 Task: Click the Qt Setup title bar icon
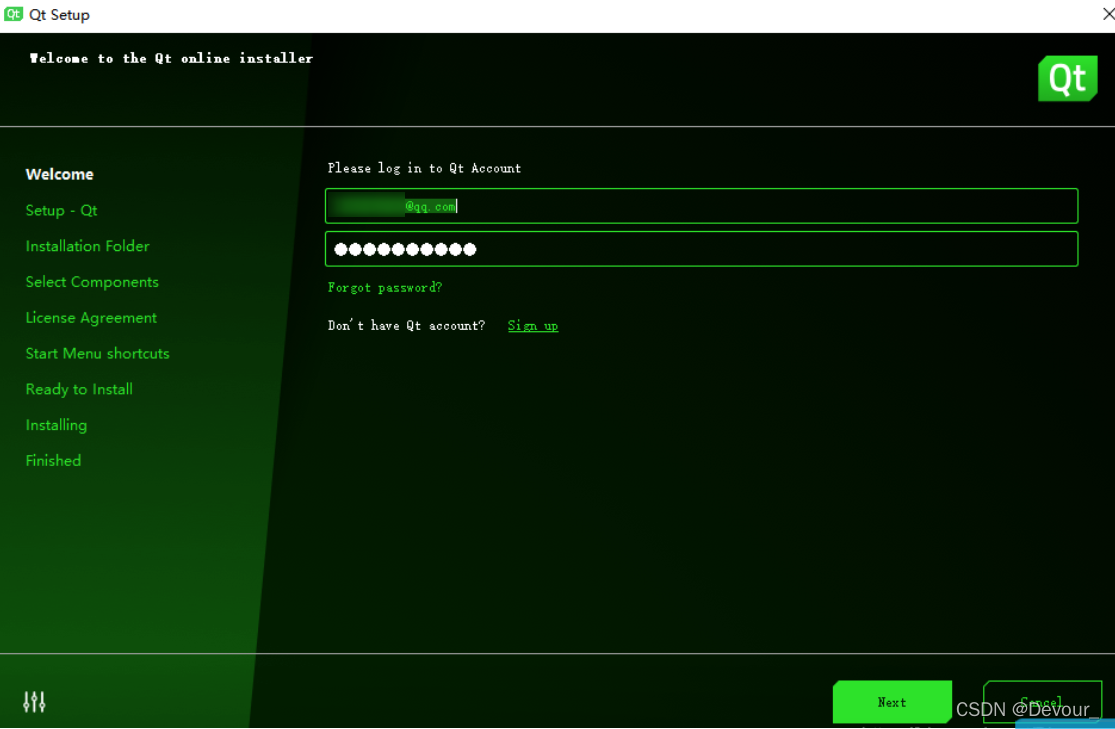coord(13,14)
